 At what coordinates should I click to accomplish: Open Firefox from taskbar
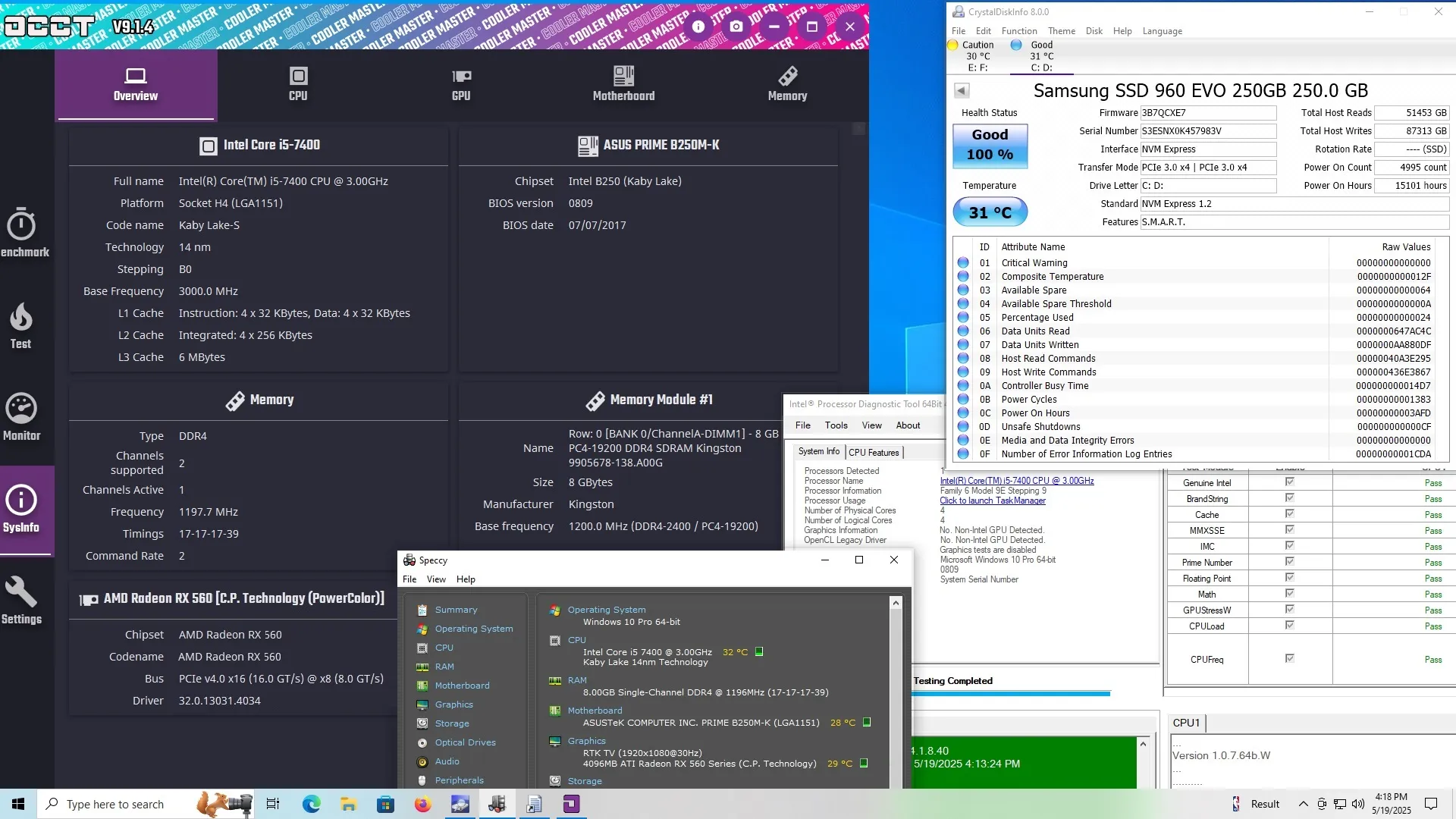422,804
